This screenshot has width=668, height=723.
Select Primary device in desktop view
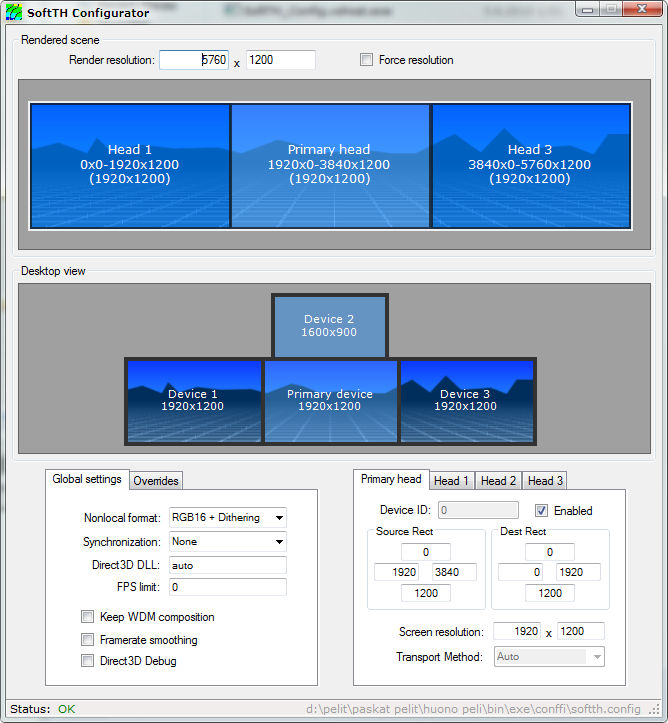pyautogui.click(x=331, y=401)
